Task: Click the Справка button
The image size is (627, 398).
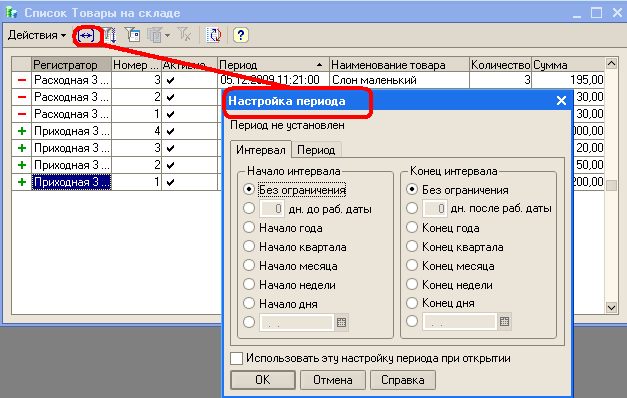Action: tap(403, 380)
